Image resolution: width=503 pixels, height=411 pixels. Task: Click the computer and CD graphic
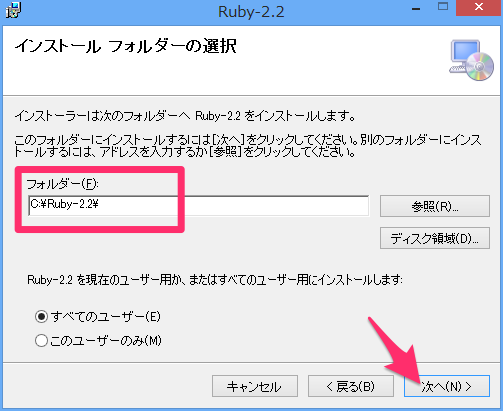point(471,60)
